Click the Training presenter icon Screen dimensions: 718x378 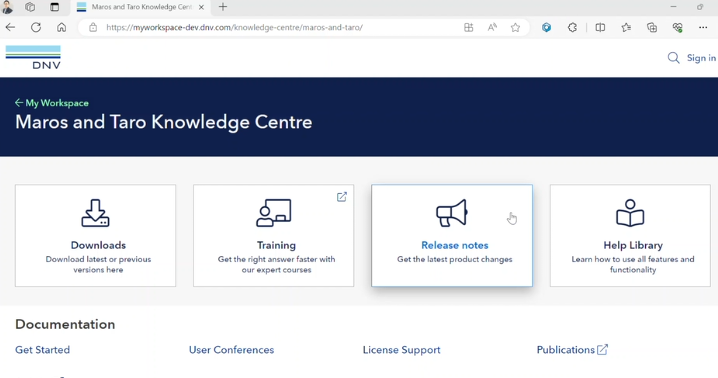273,213
